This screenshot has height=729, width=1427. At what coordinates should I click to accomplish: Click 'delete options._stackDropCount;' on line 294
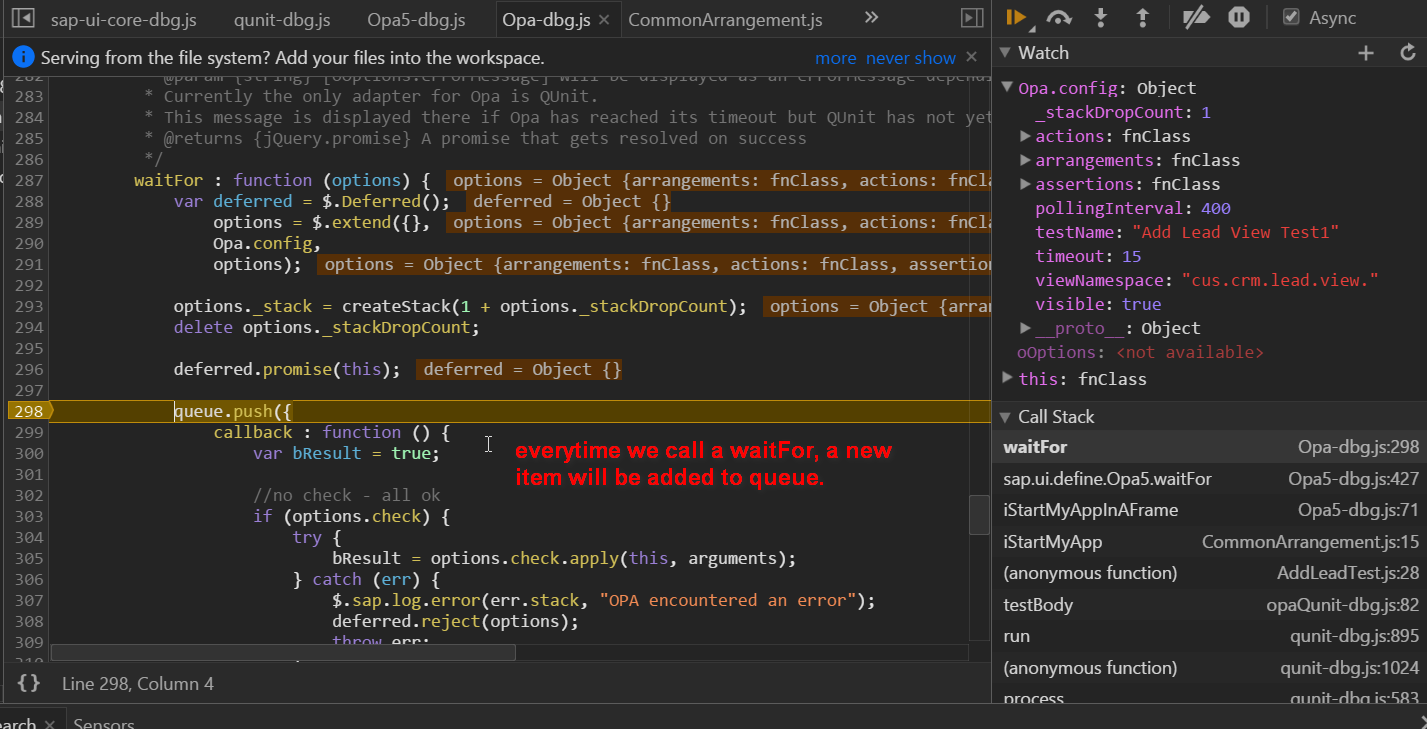[x=327, y=327]
